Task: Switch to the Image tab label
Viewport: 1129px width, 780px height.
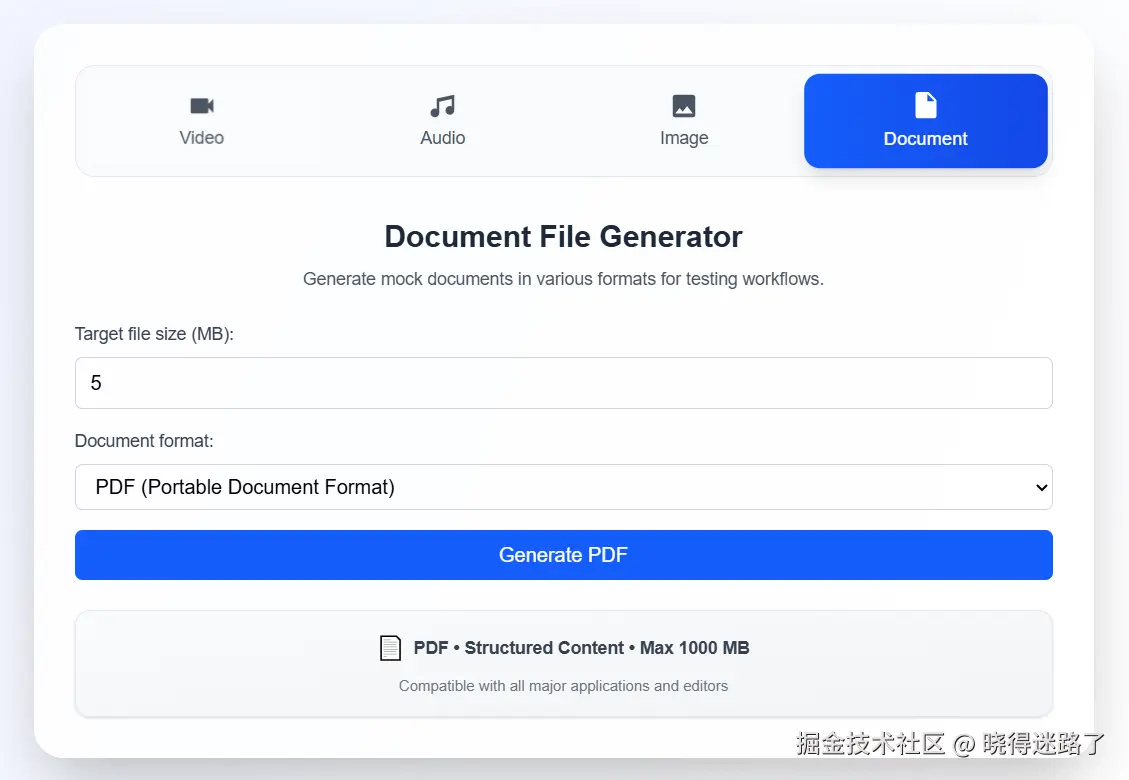Action: [x=684, y=138]
